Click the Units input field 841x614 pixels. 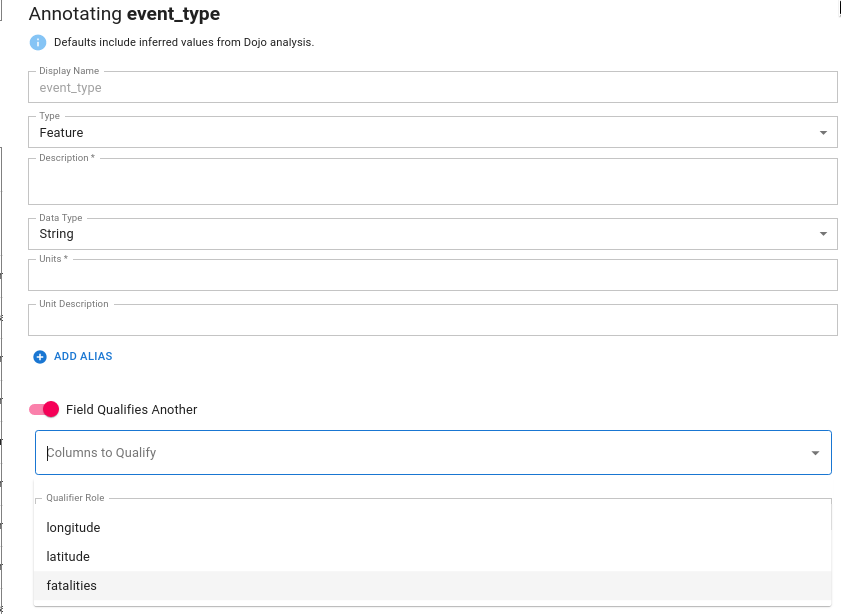[432, 275]
